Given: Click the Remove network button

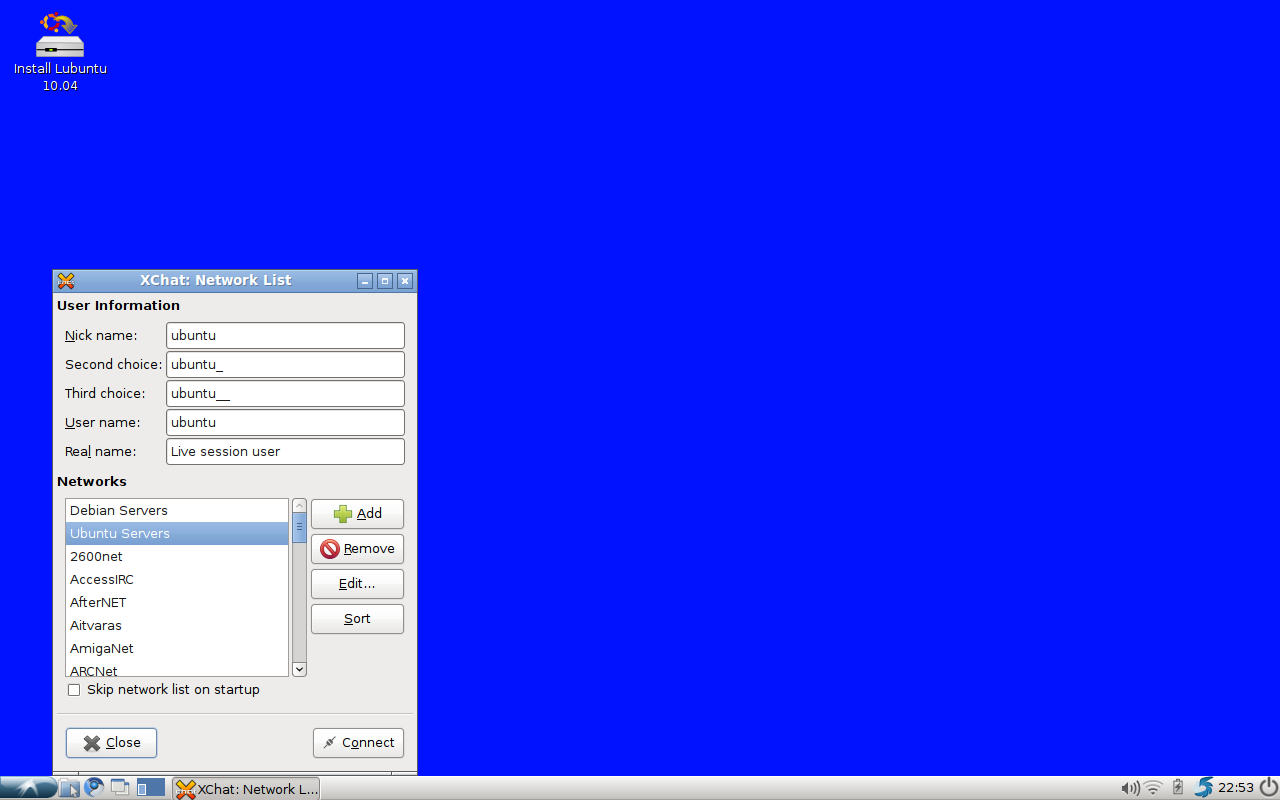Looking at the screenshot, I should click(x=357, y=549).
